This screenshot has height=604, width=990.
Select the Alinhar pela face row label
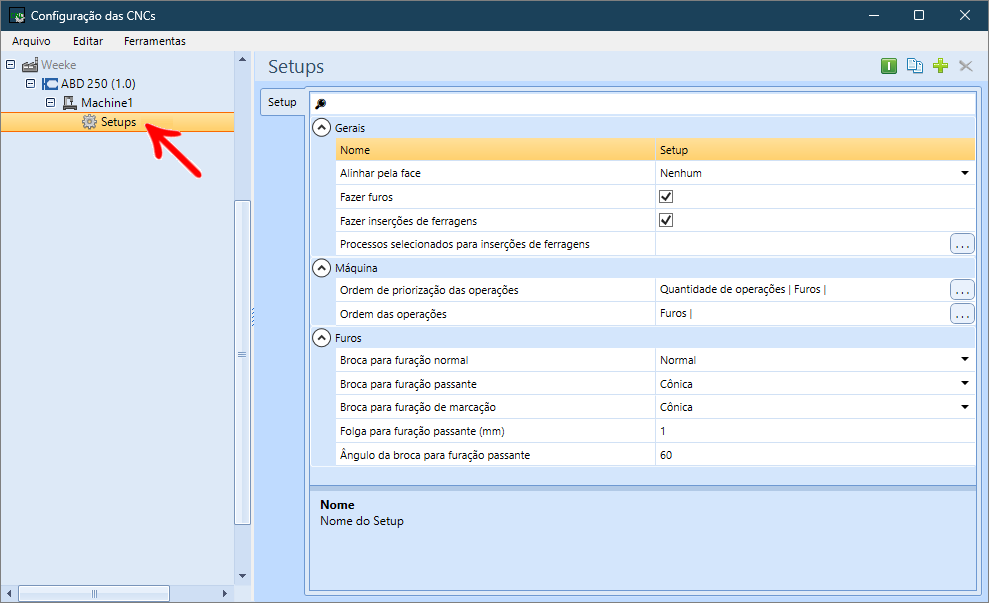[x=380, y=173]
